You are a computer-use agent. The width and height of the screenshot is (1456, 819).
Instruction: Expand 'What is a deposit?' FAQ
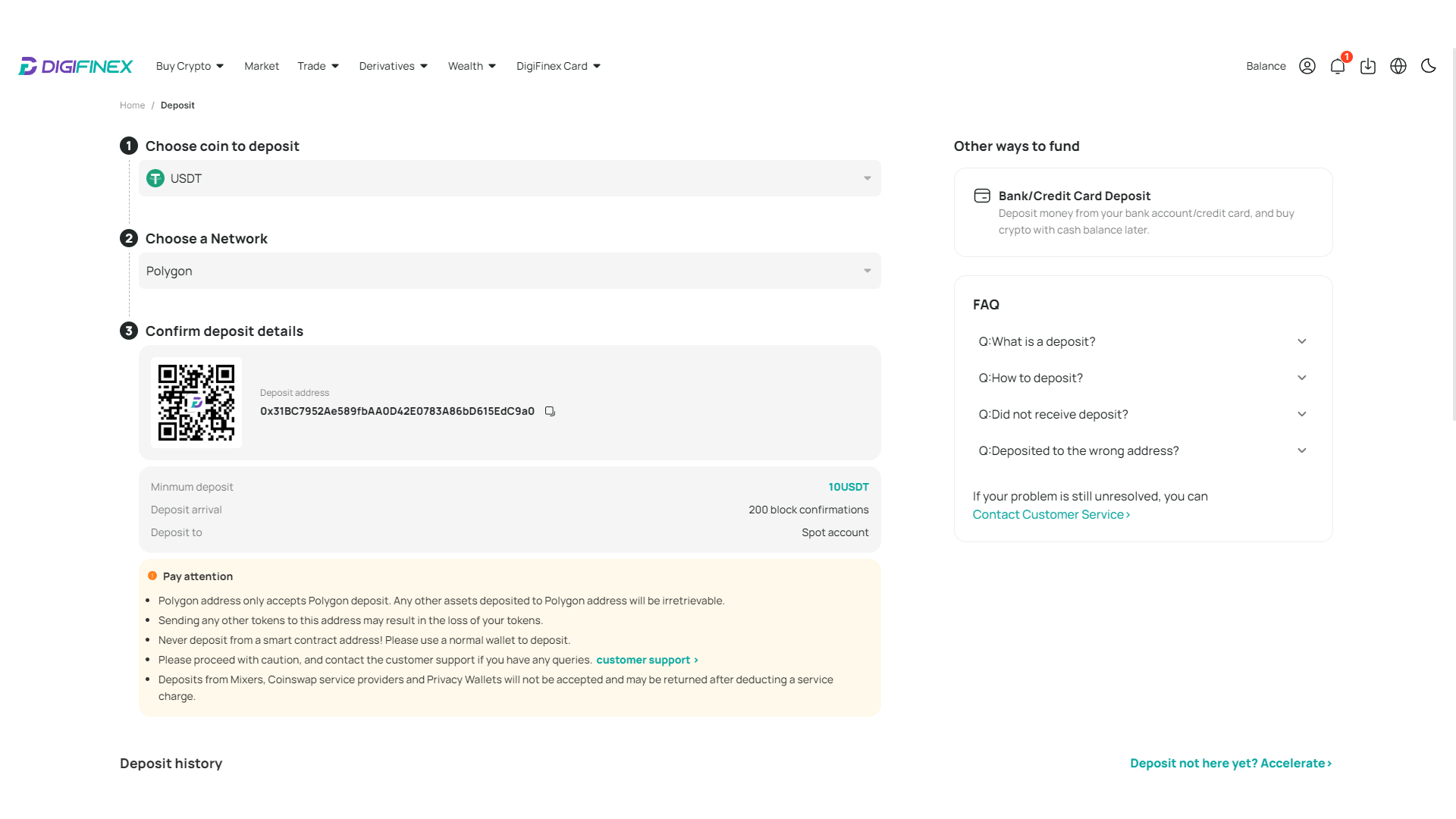click(1143, 341)
